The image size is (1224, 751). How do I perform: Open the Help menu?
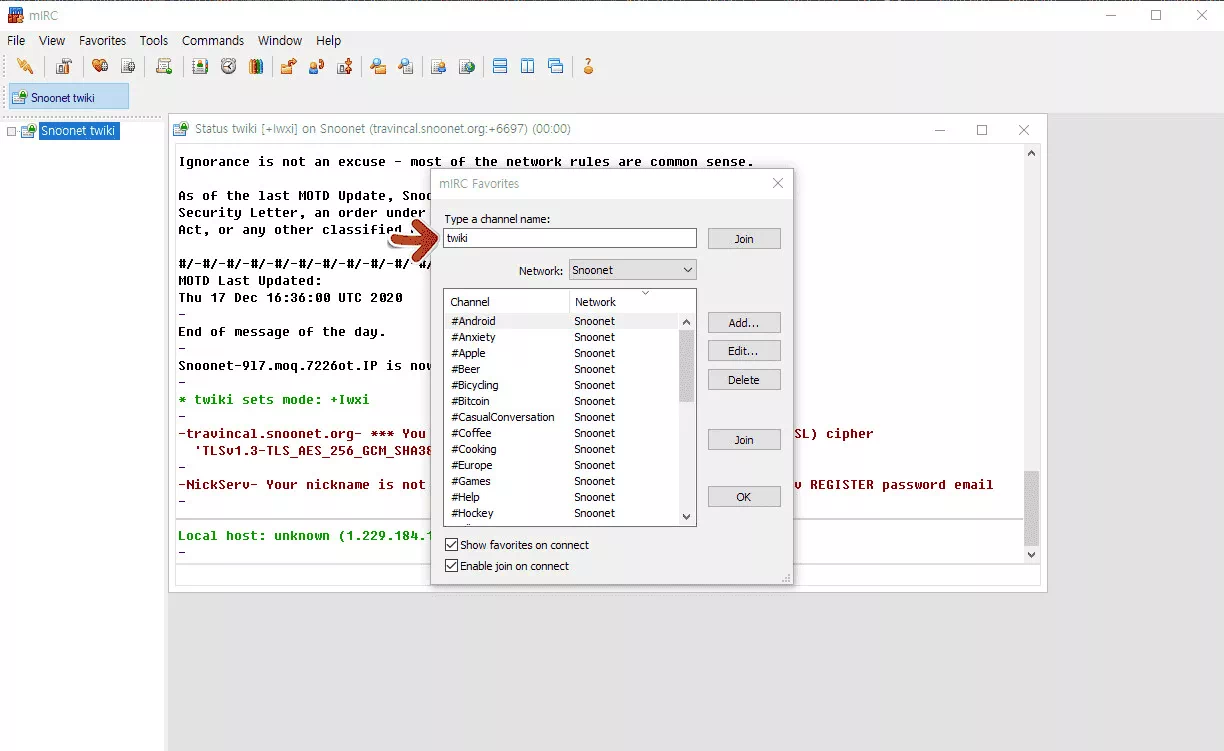328,41
